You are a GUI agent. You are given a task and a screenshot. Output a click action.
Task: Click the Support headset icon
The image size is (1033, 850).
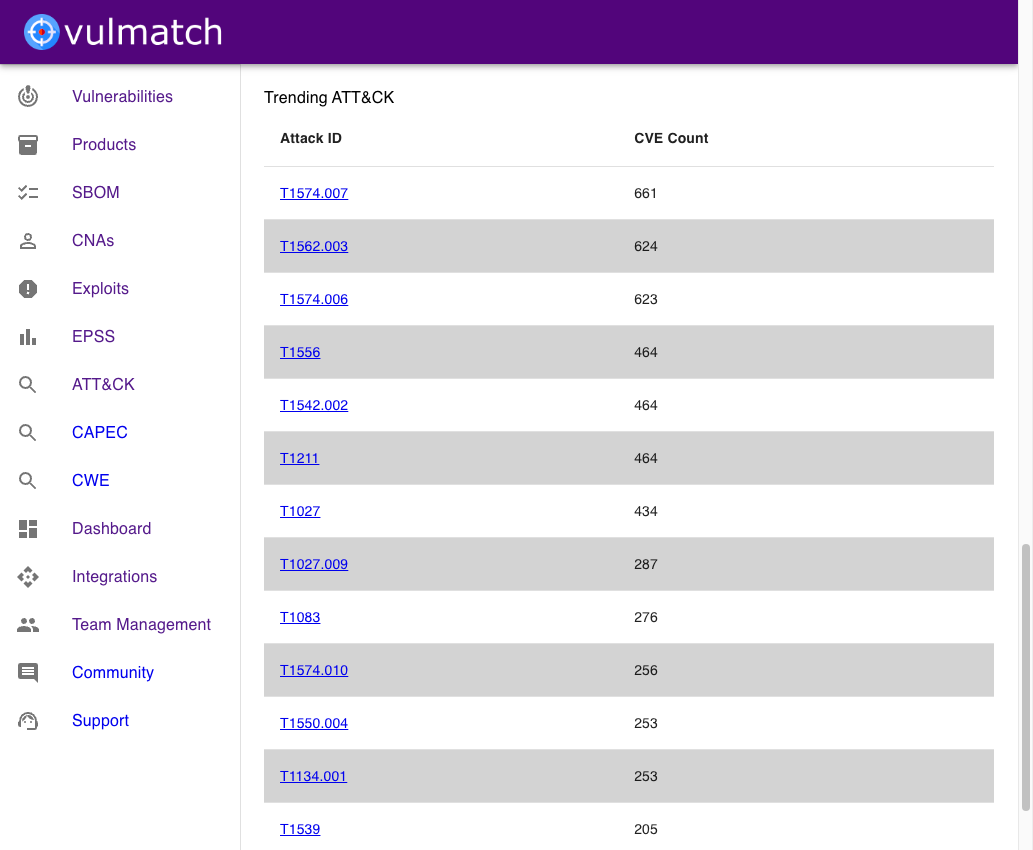click(28, 721)
